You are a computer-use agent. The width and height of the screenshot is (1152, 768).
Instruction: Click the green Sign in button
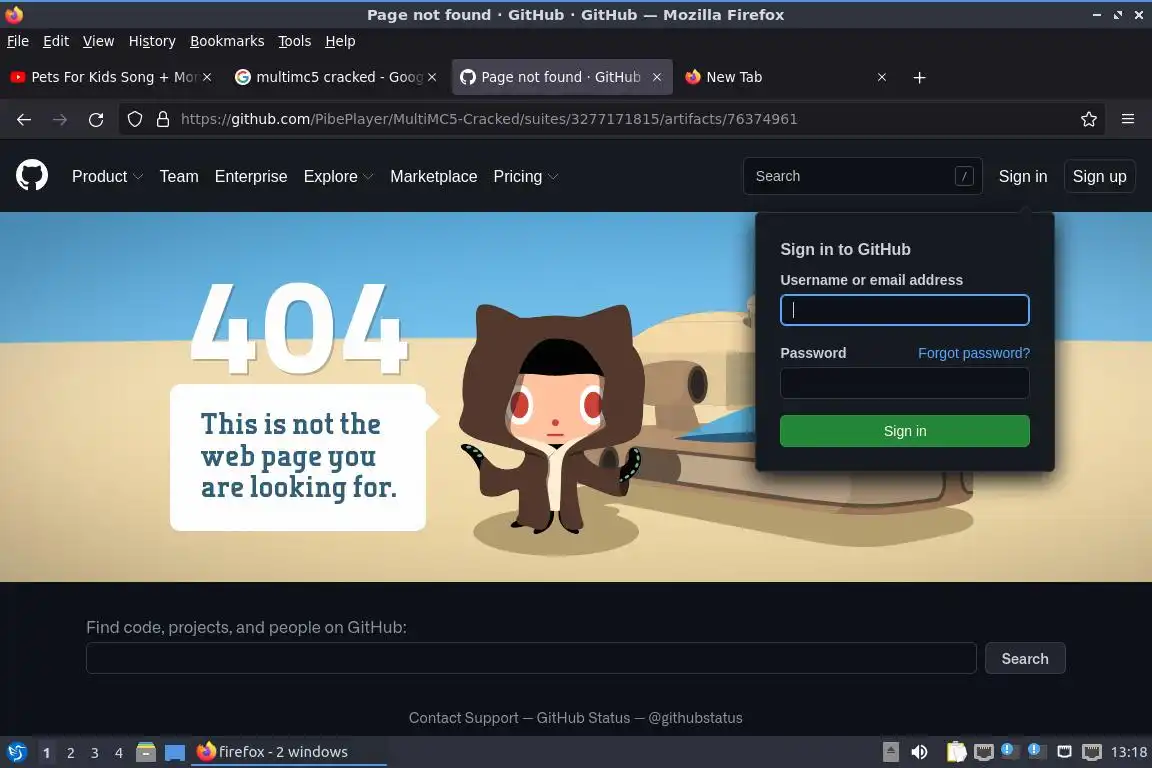904,431
